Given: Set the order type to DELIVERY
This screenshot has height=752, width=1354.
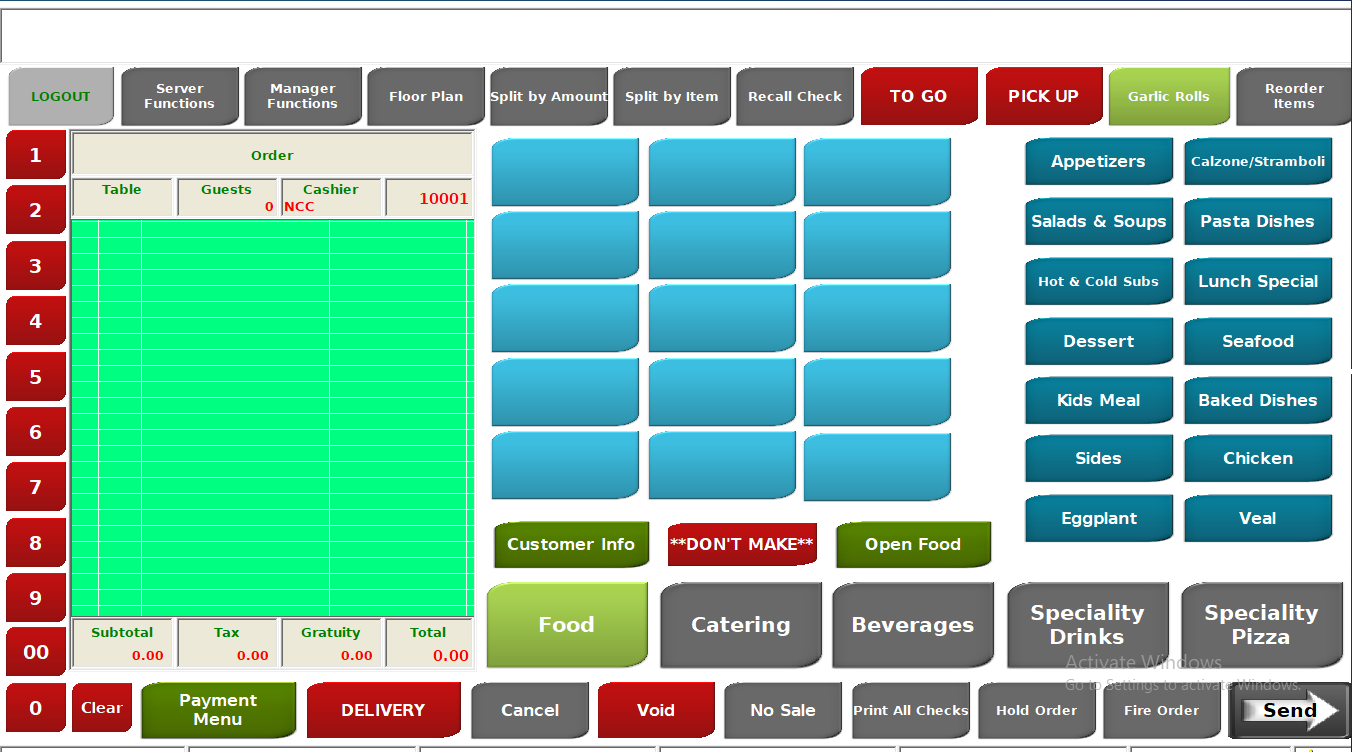Looking at the screenshot, I should 383,710.
